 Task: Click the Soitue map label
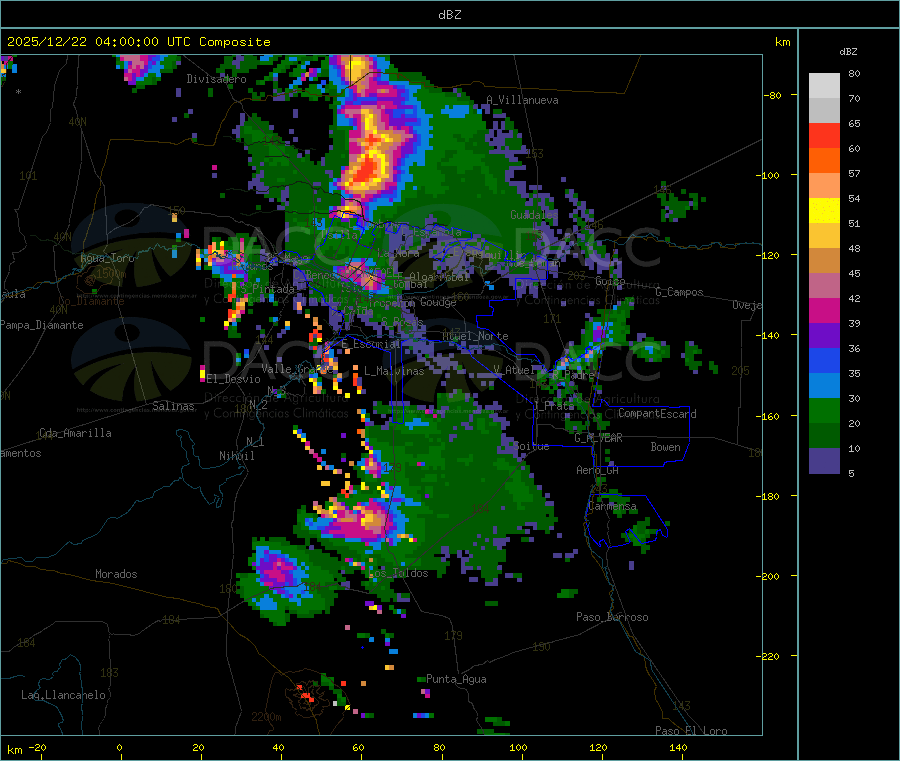tap(531, 446)
